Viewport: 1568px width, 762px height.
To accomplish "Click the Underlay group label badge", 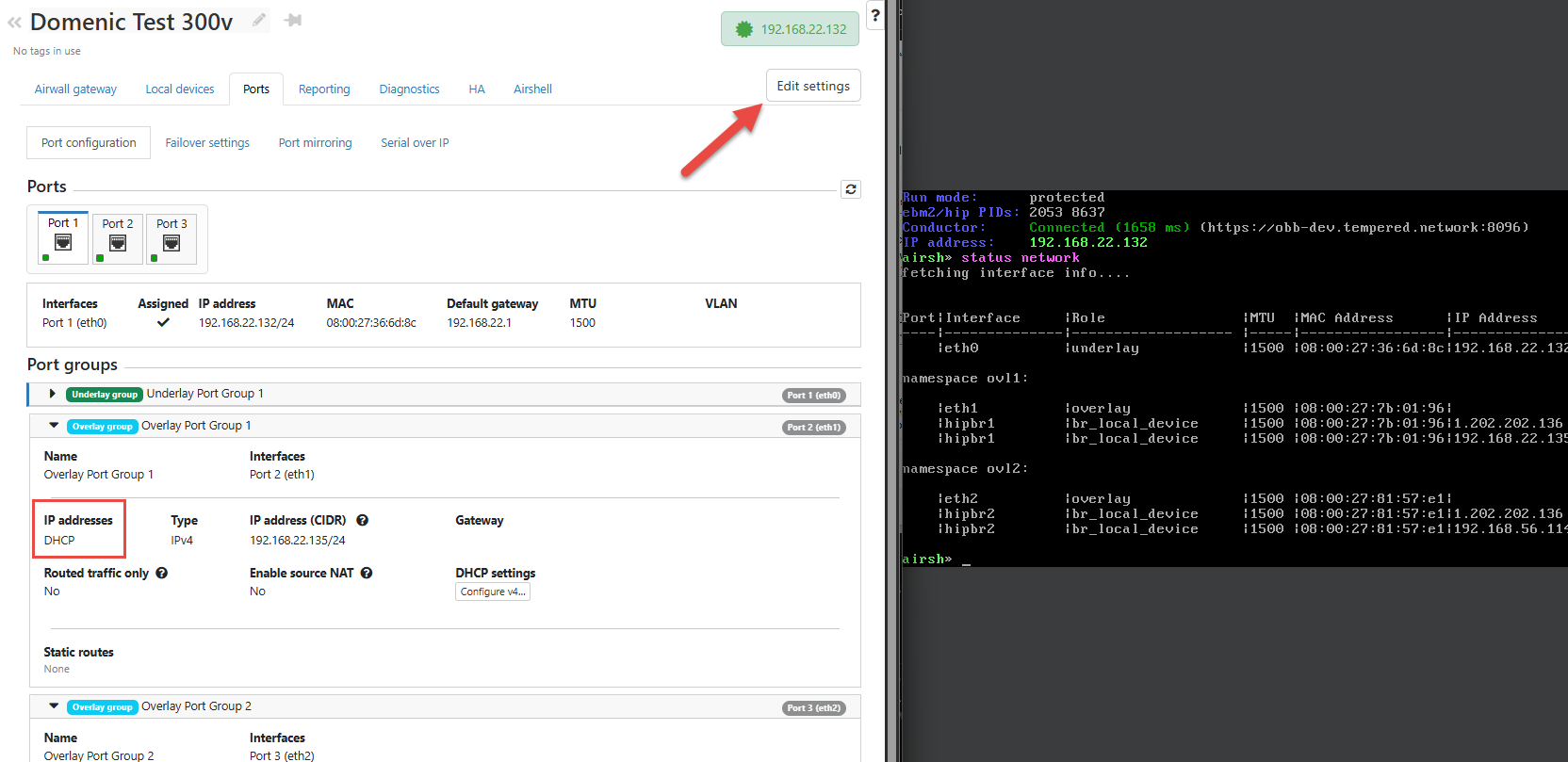I will pos(105,395).
